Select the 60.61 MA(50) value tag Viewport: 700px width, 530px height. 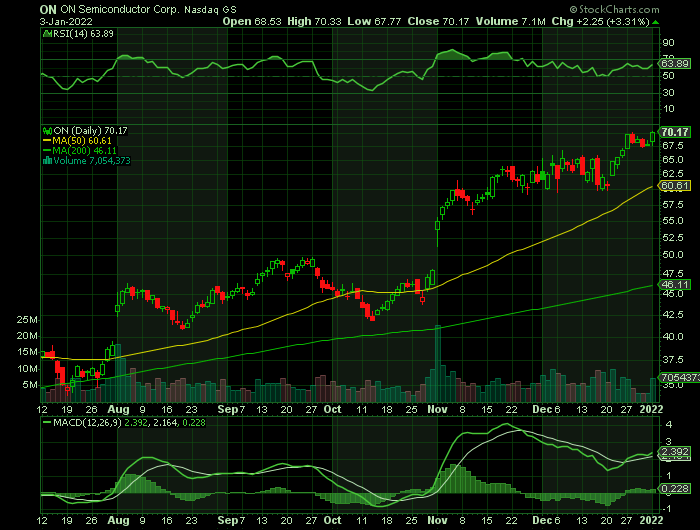[x=676, y=186]
